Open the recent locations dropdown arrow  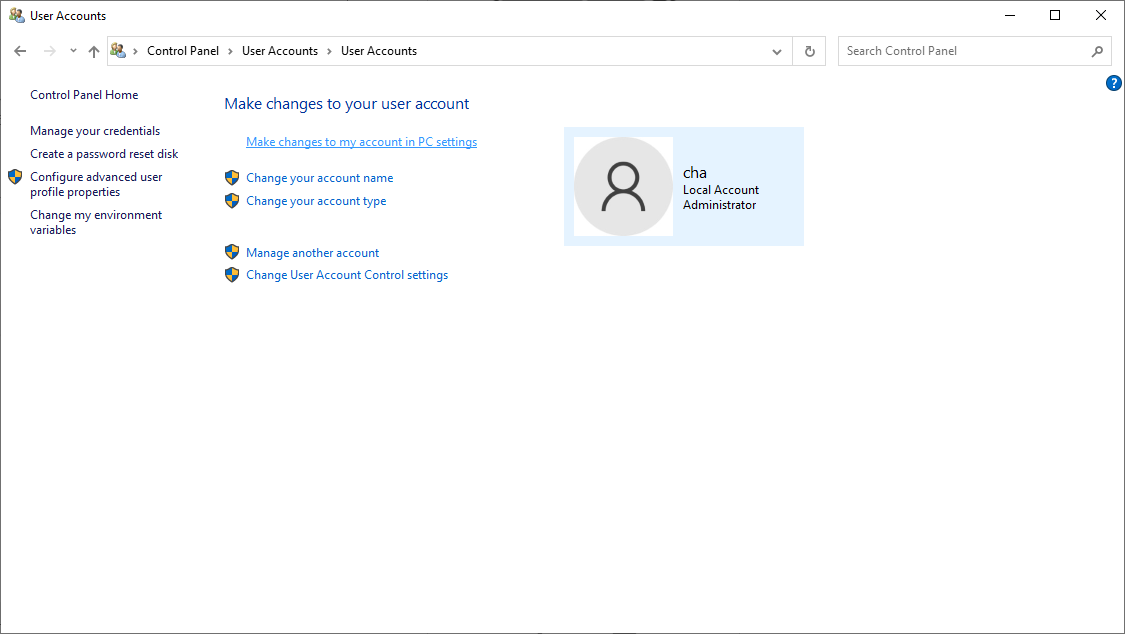[x=73, y=51]
